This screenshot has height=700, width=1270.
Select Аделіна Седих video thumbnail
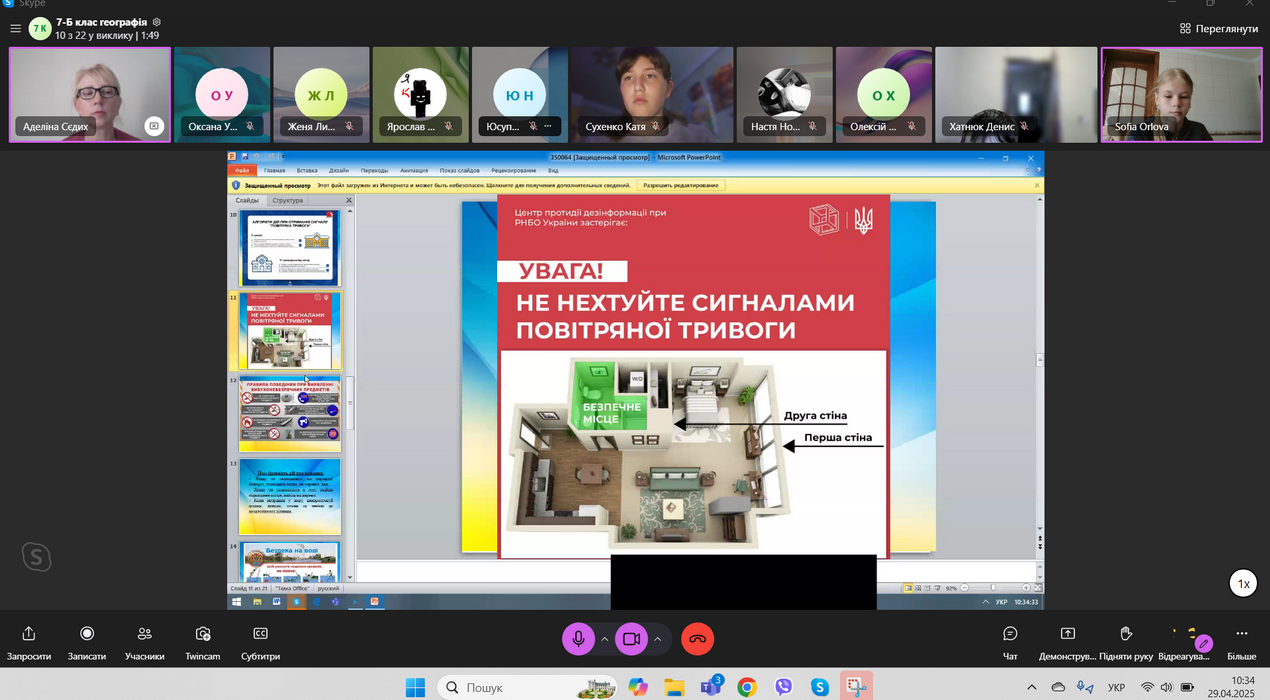(x=90, y=95)
